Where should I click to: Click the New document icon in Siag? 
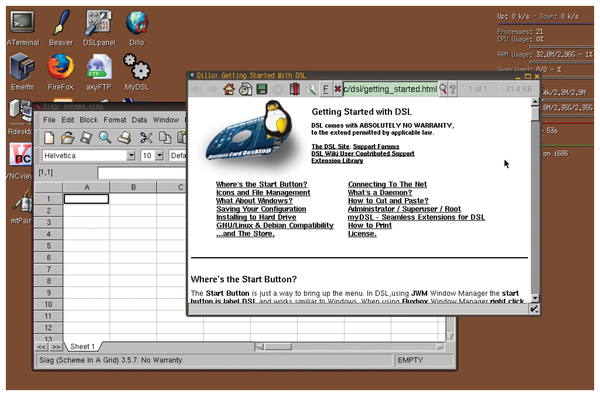click(x=49, y=138)
